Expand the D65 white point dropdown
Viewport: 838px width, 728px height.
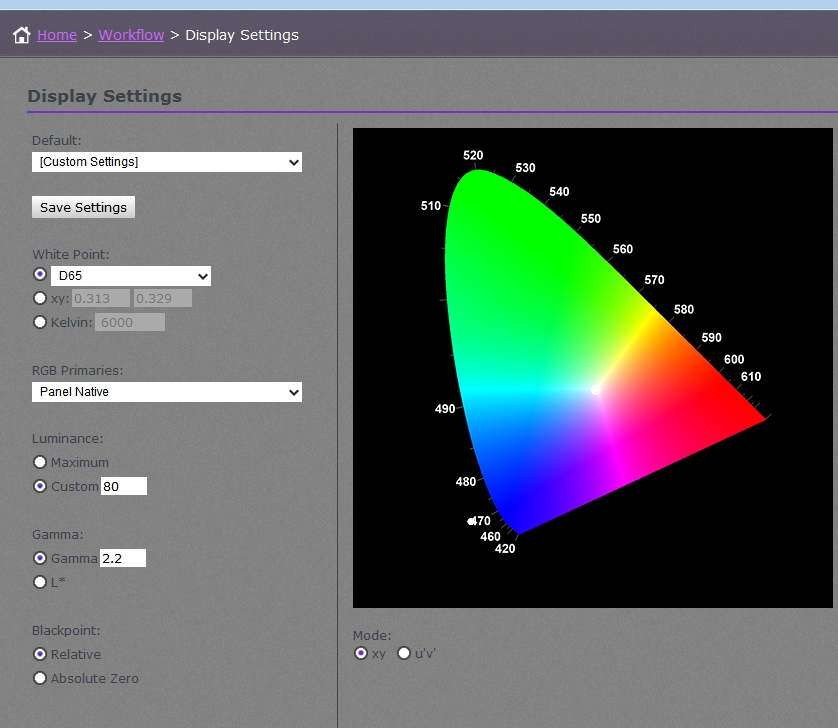pyautogui.click(x=131, y=276)
